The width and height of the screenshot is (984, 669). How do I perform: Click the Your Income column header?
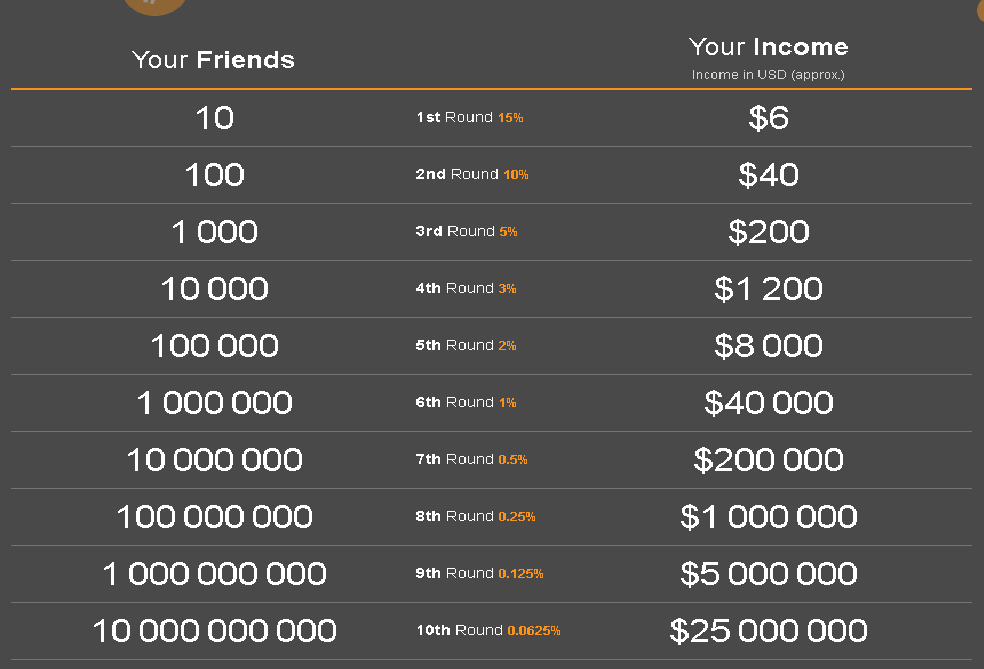click(768, 47)
